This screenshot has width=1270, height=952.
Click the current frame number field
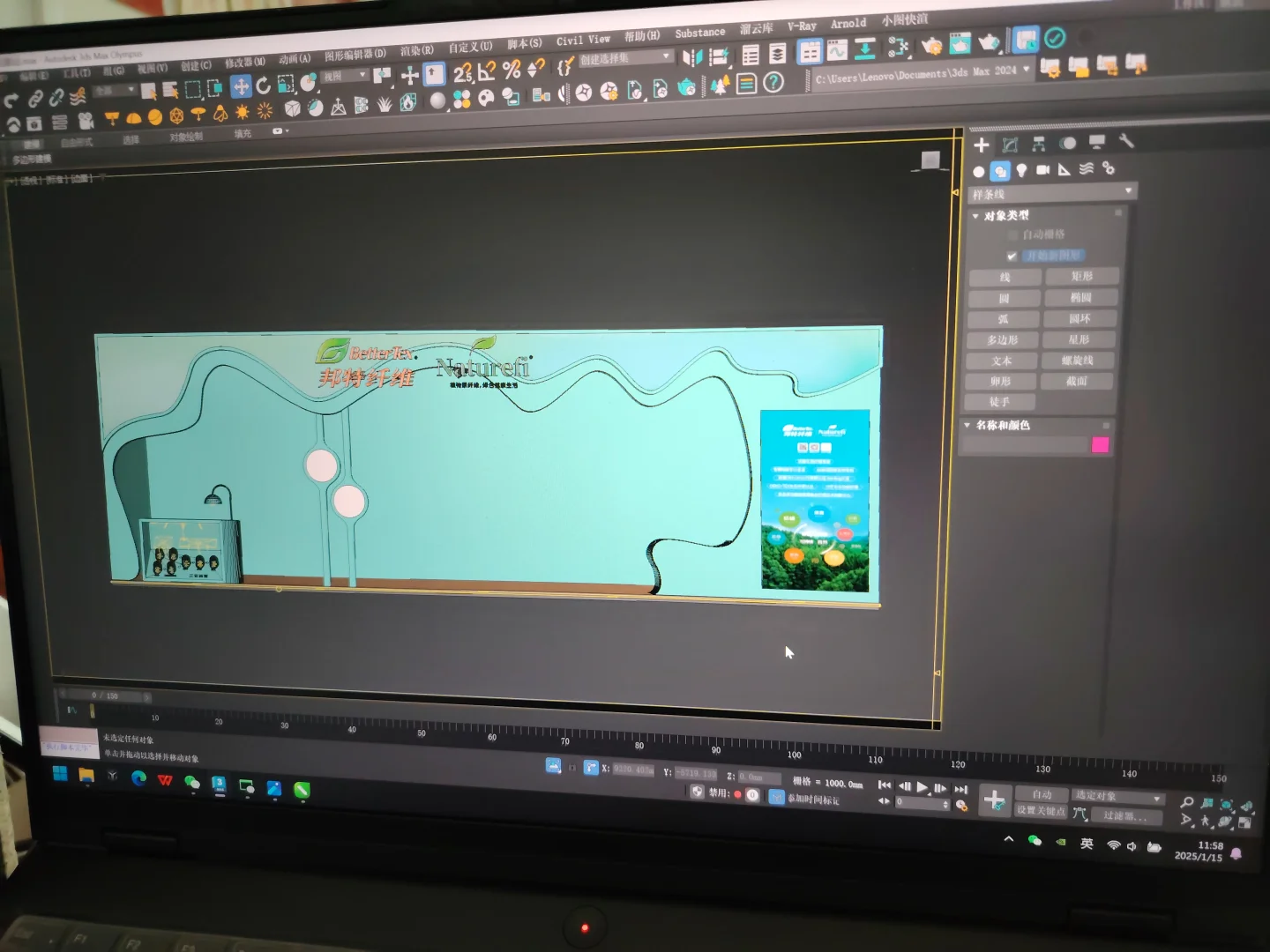[x=922, y=803]
